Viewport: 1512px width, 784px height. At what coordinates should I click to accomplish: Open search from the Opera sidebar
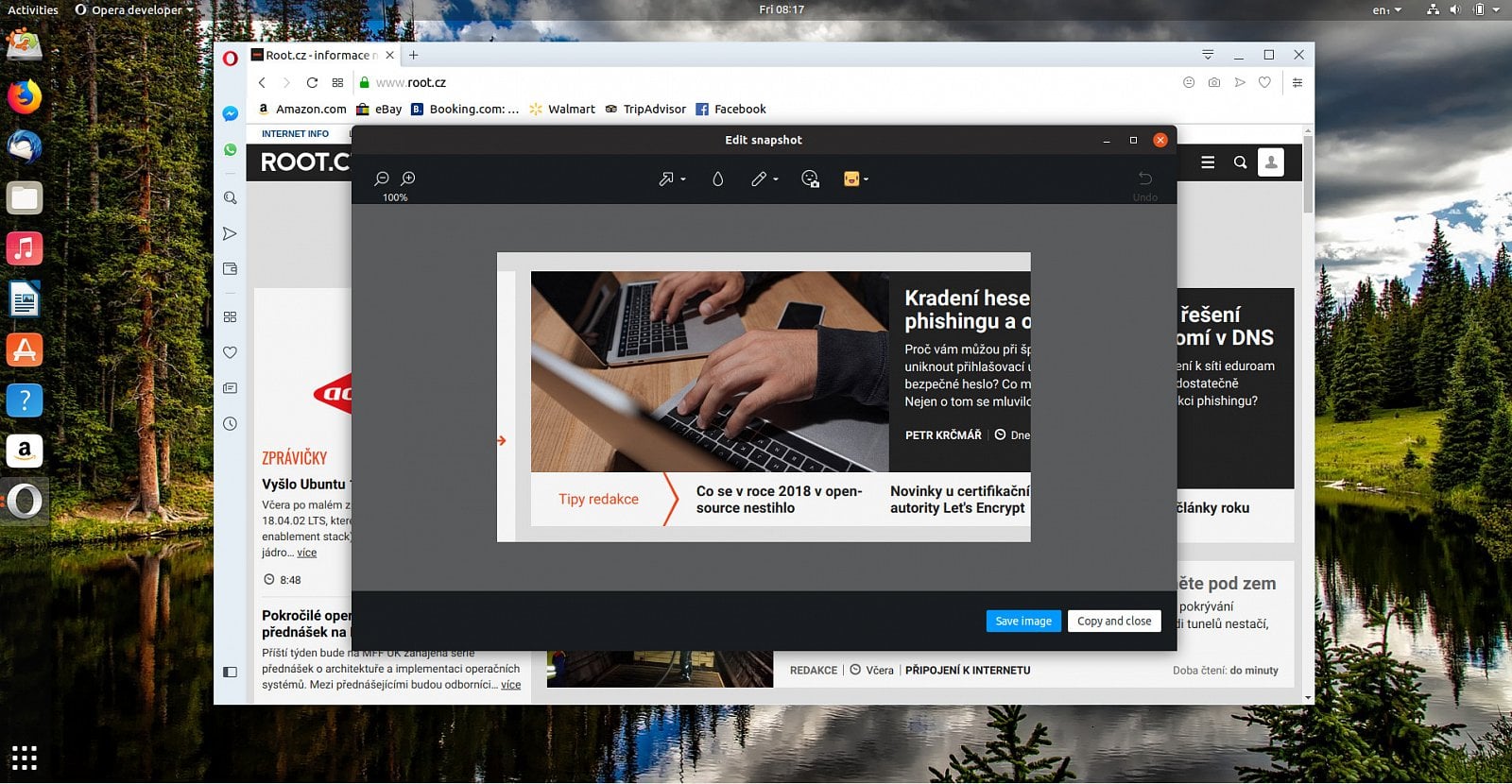[230, 198]
